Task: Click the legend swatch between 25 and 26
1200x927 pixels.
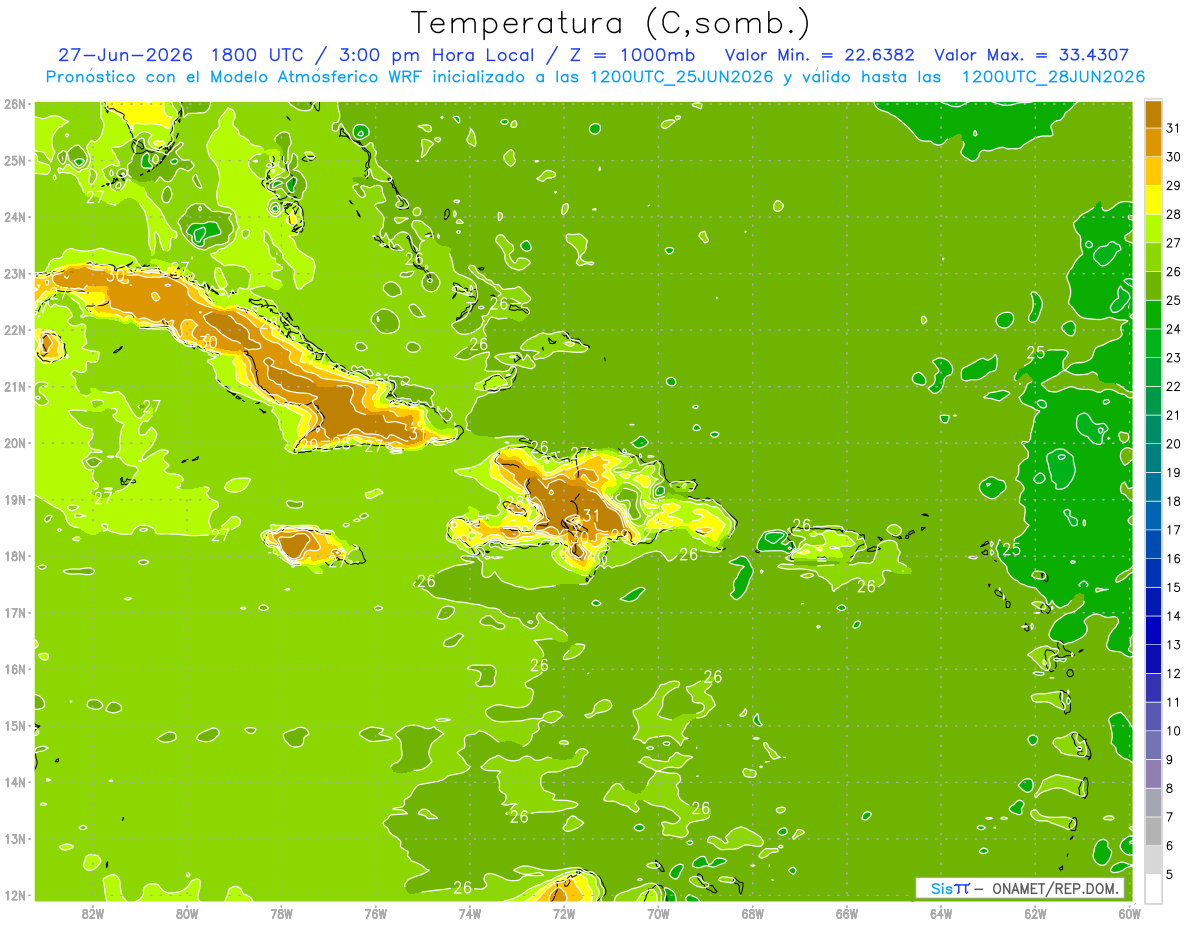Action: 1153,286
